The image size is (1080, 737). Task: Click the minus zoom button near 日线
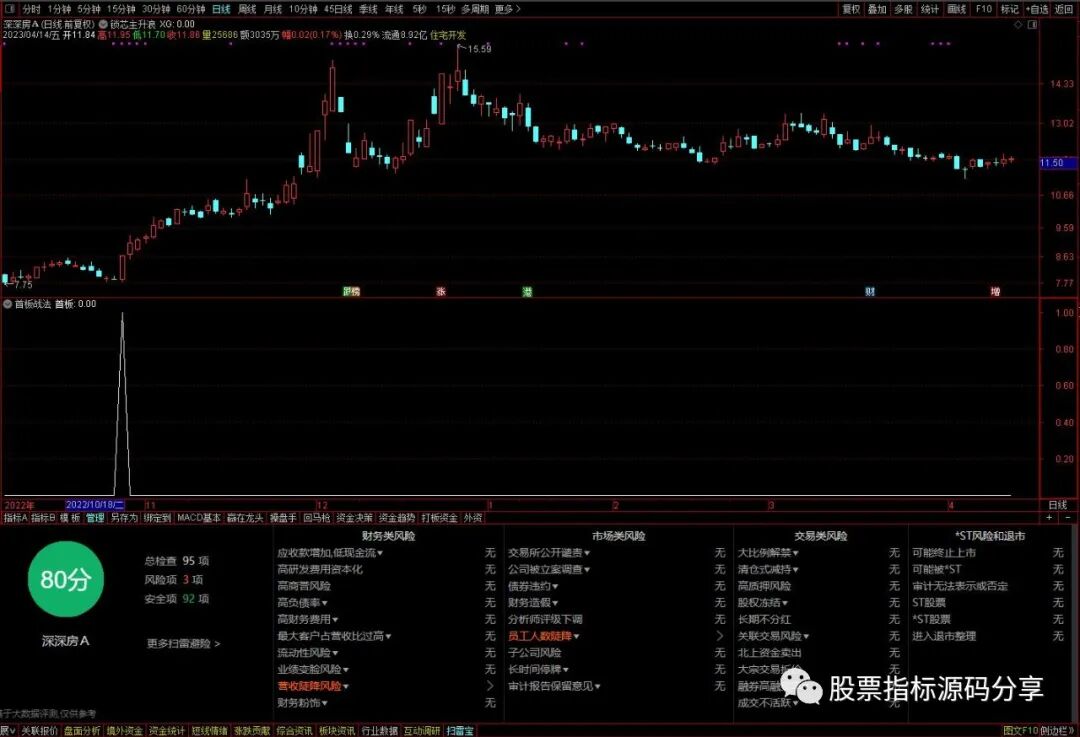(1068, 517)
